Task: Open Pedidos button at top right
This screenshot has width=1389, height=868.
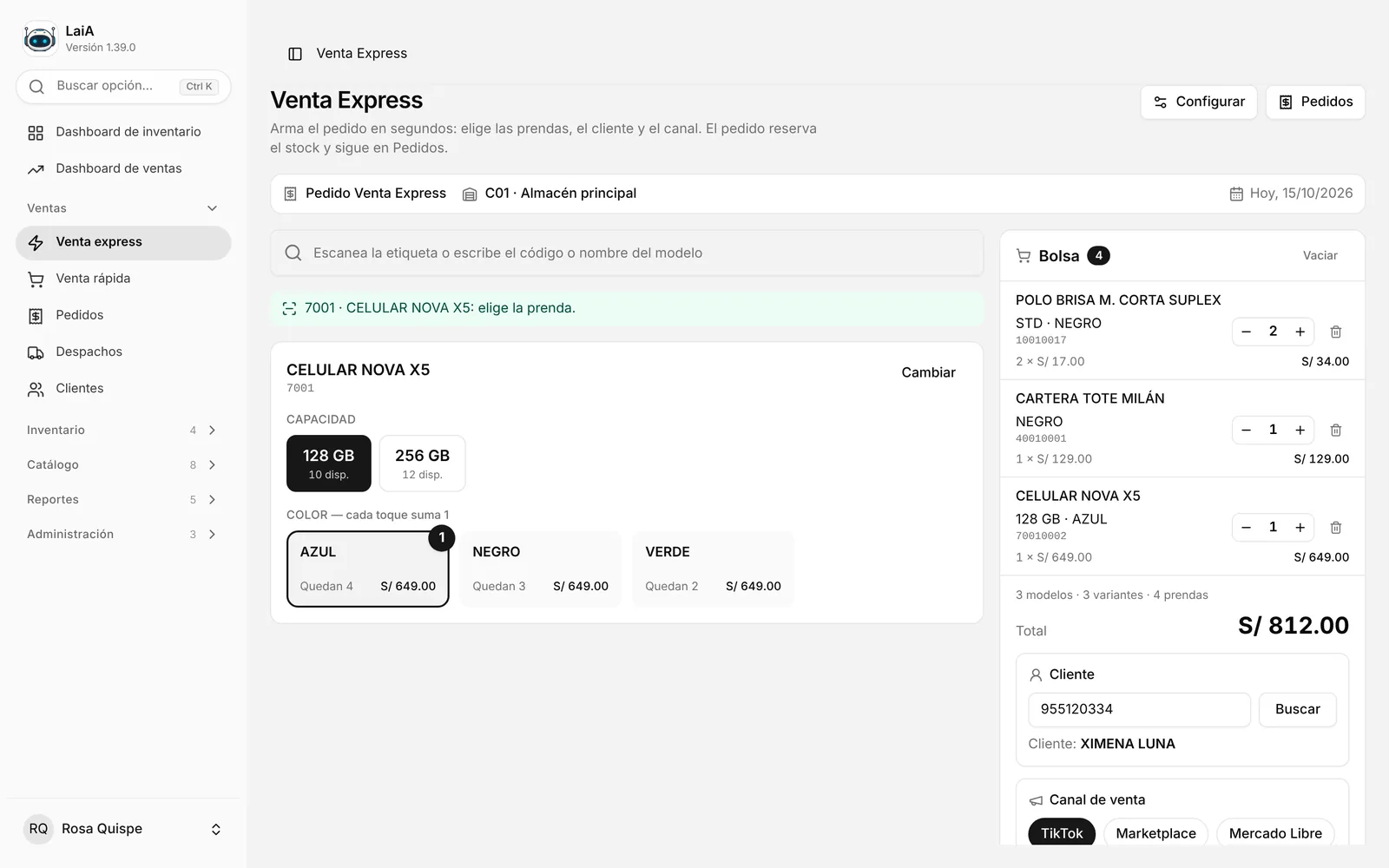Action: click(x=1315, y=102)
